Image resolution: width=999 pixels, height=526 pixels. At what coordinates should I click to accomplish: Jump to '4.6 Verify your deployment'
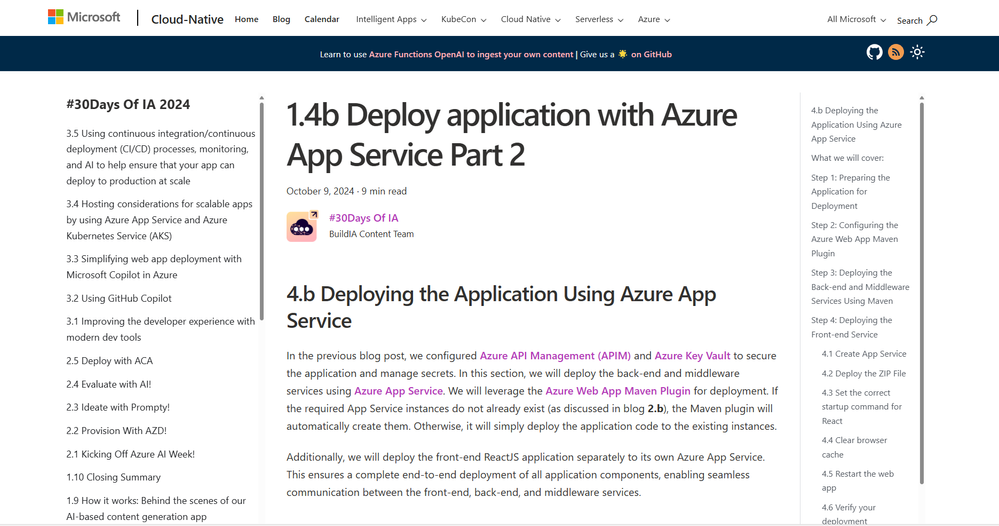pyautogui.click(x=849, y=514)
